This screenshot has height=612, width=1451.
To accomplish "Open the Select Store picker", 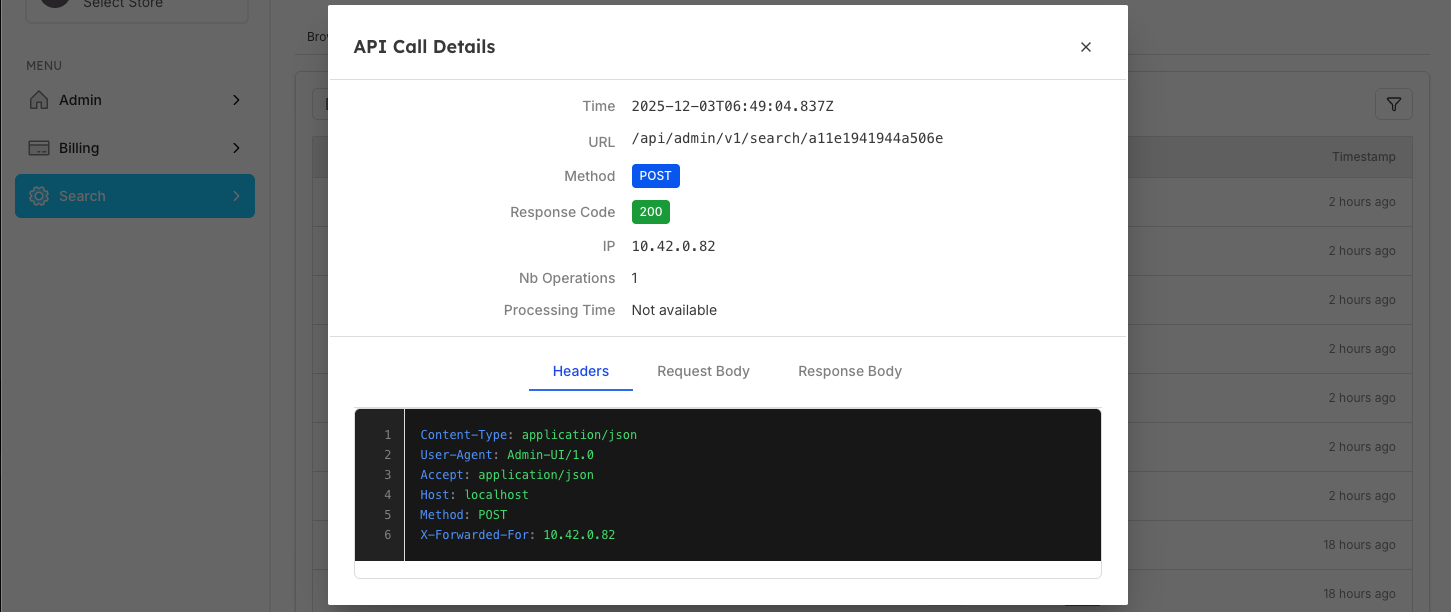I will (137, 4).
